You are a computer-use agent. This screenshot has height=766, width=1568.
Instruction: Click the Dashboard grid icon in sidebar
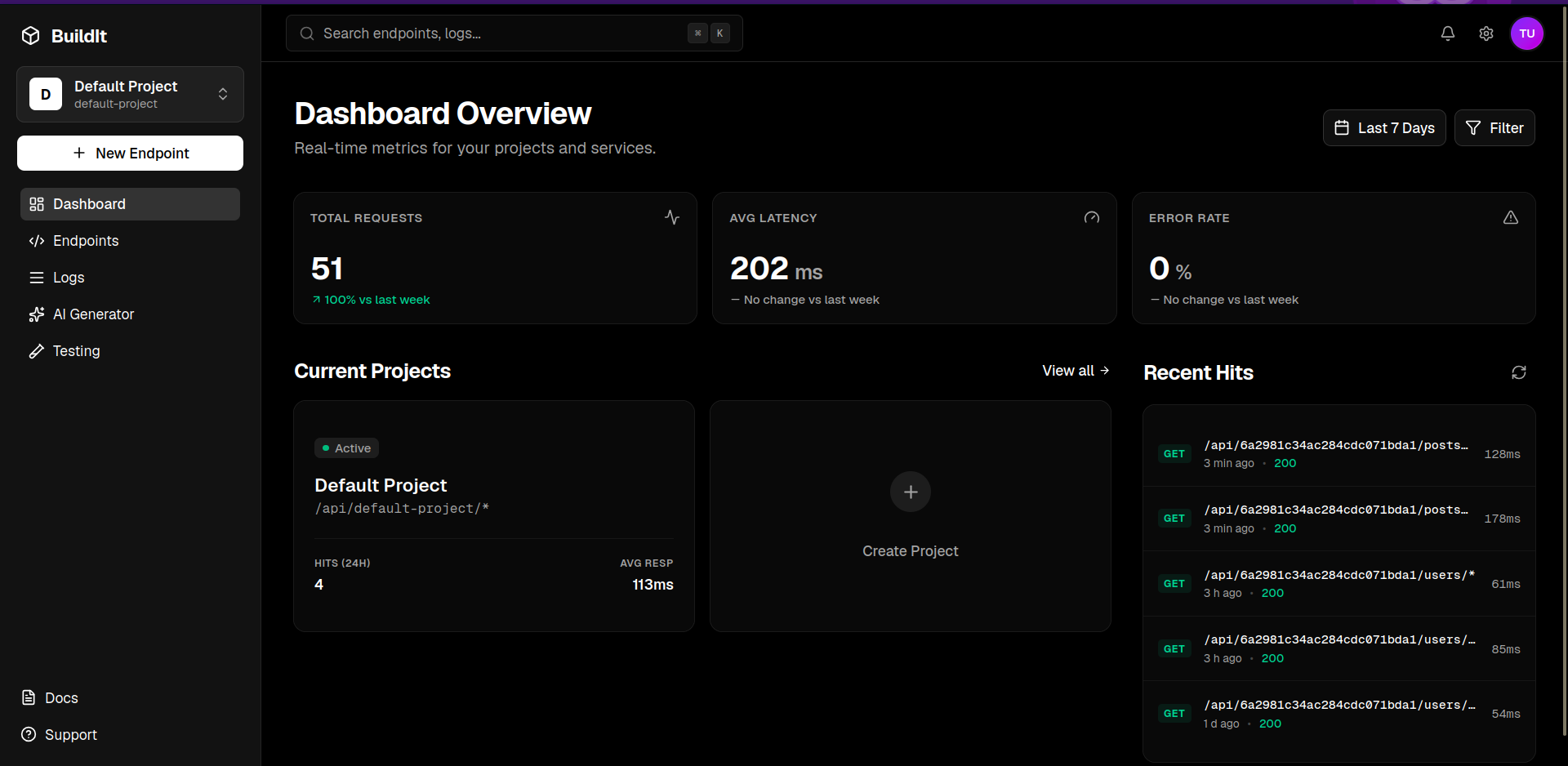point(37,204)
